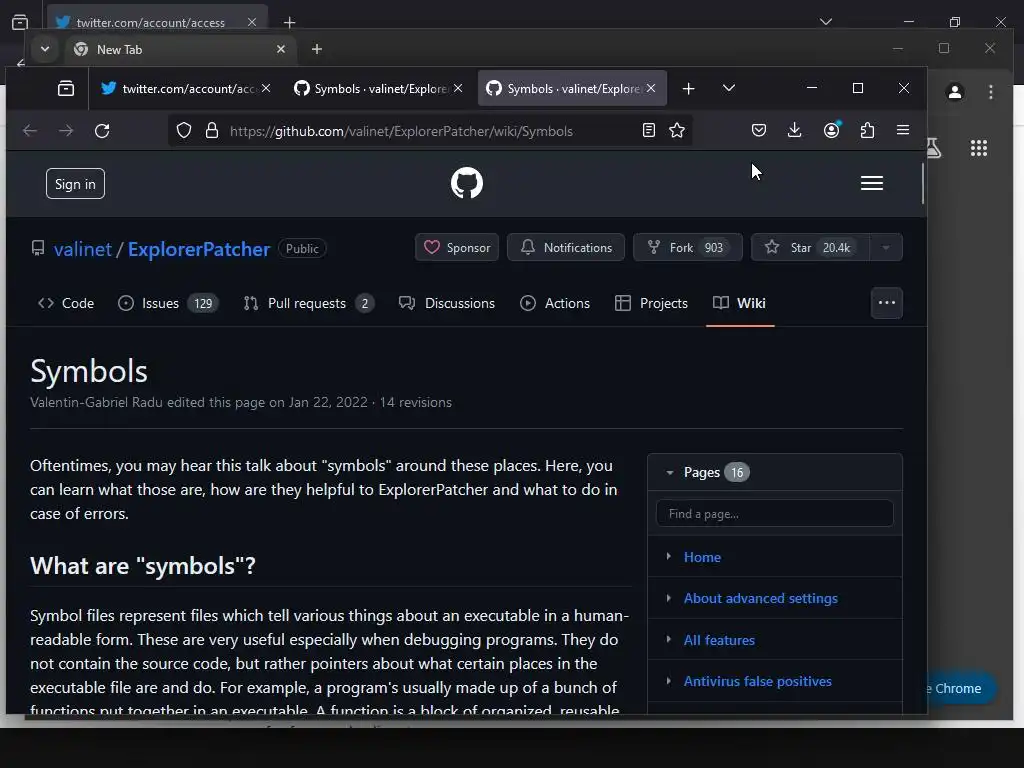Open Firefox View tab icon
Screen dimensions: 1024x768
point(66,88)
